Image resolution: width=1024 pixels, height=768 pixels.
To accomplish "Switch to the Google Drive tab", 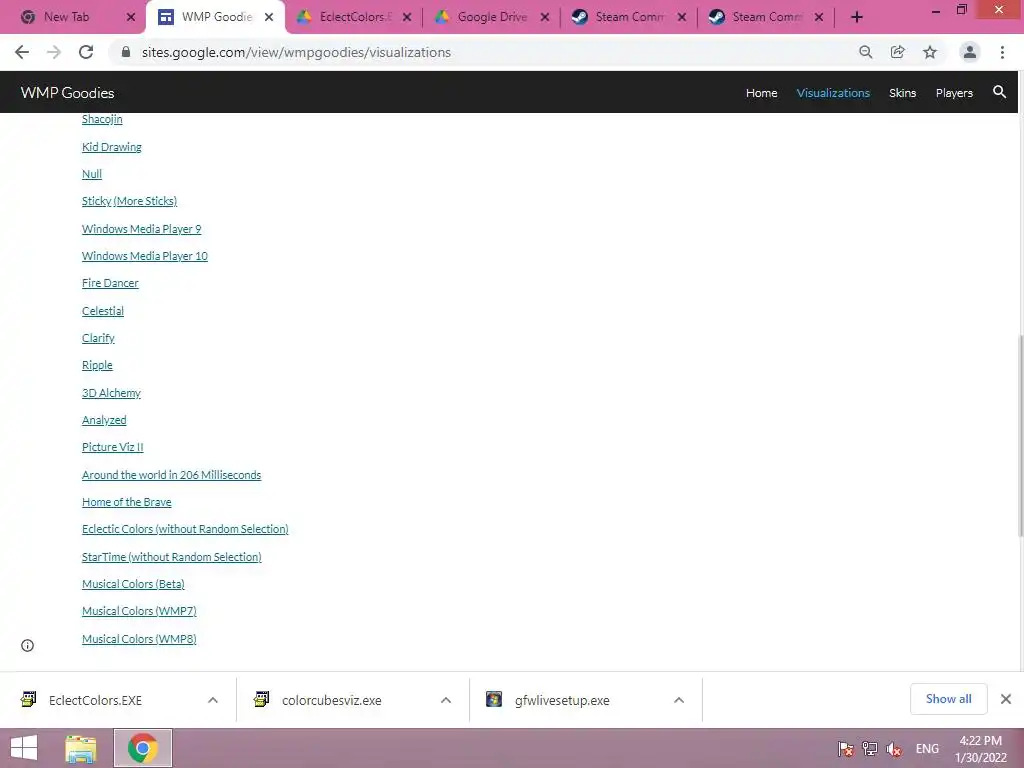I will 491,17.
